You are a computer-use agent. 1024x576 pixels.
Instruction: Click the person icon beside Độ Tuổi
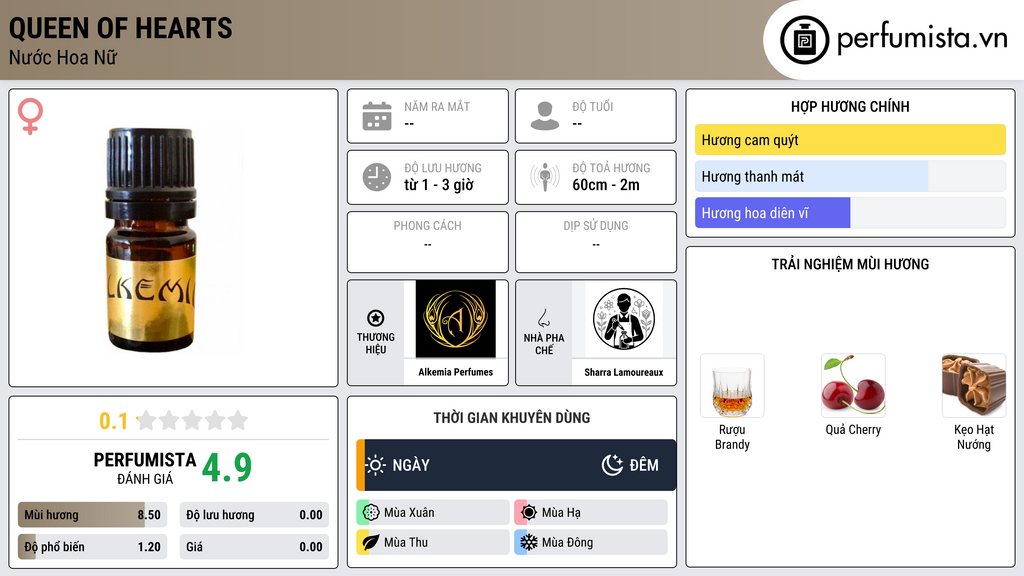[x=545, y=116]
